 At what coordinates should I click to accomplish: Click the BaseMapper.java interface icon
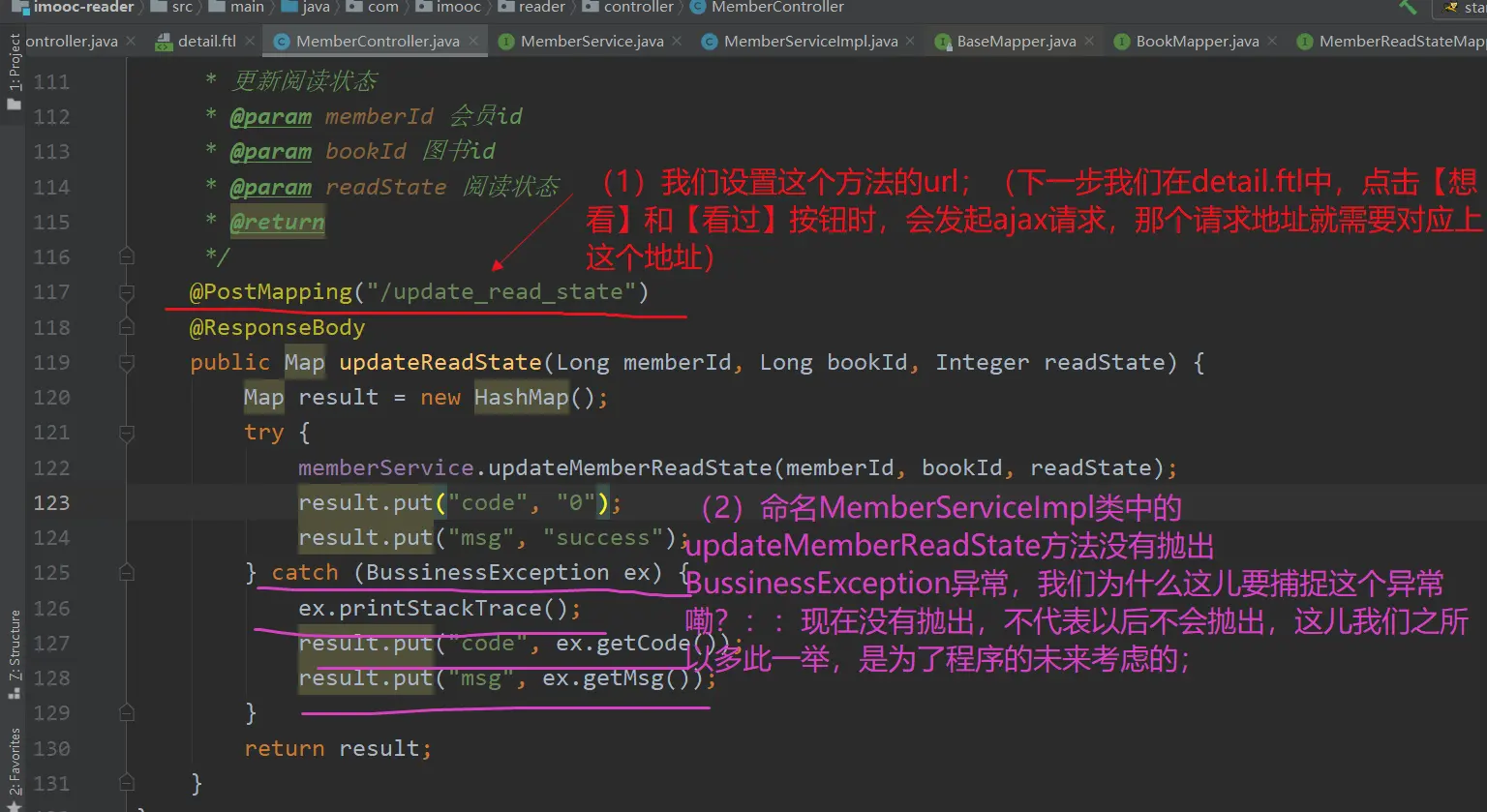point(943,42)
